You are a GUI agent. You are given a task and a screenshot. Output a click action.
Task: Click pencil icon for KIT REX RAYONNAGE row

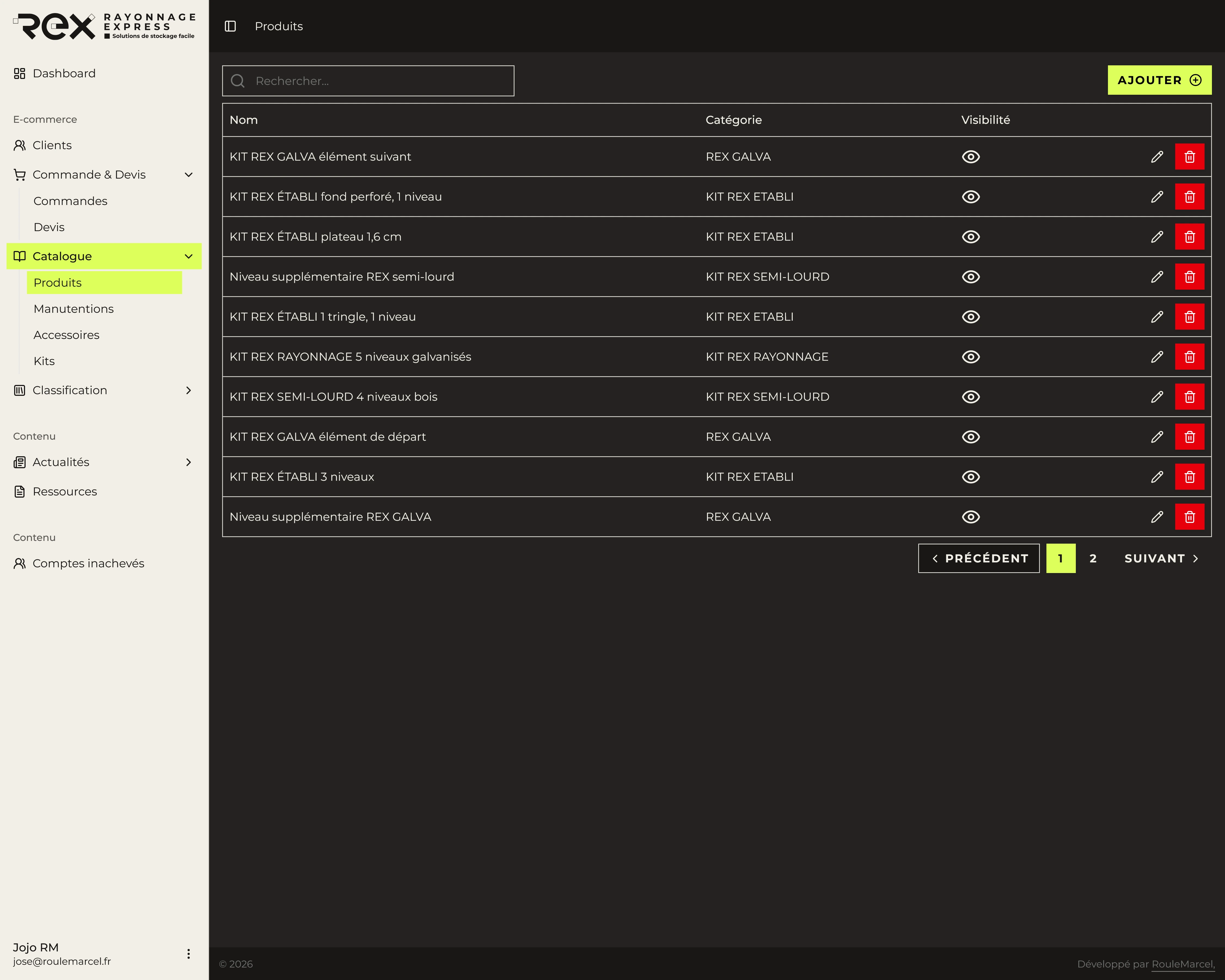(x=1157, y=357)
